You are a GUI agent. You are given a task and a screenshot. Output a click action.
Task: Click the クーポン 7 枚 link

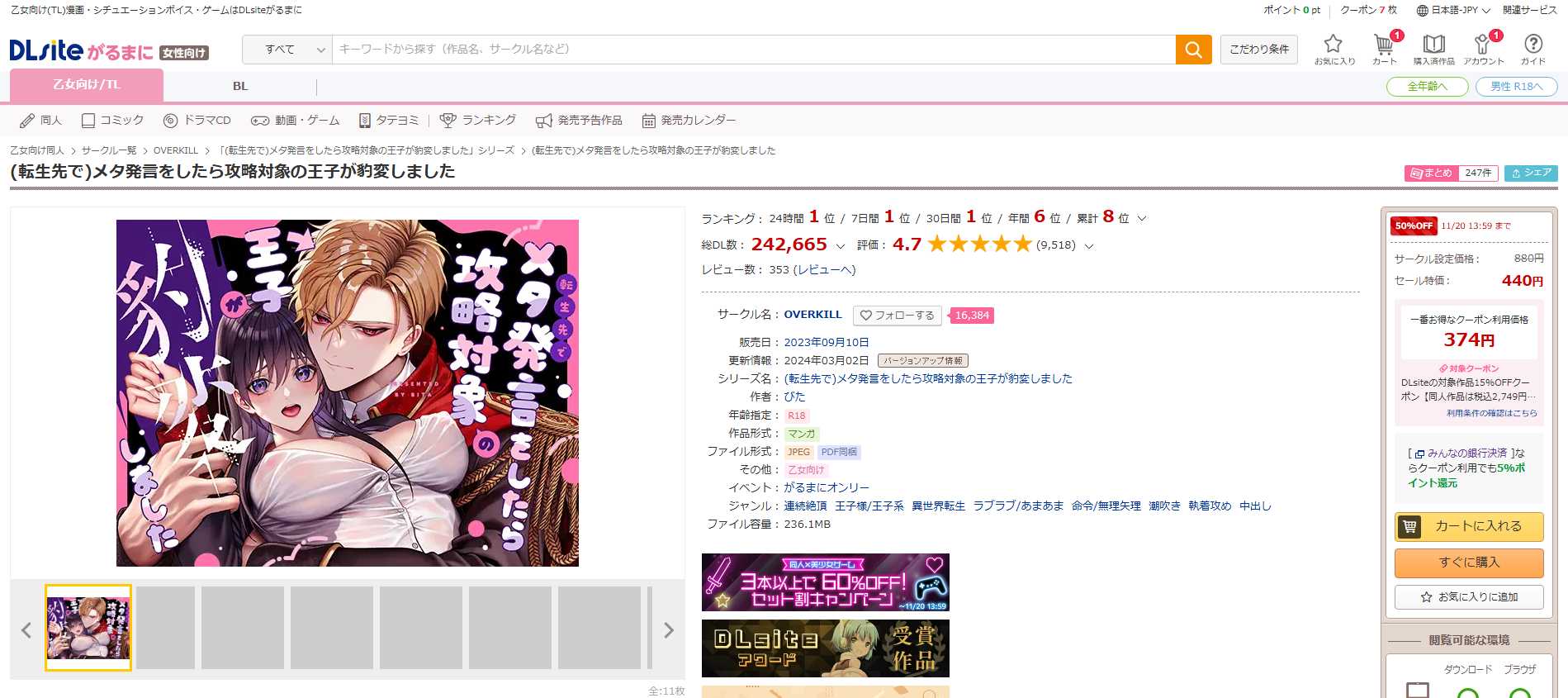pos(1369,11)
